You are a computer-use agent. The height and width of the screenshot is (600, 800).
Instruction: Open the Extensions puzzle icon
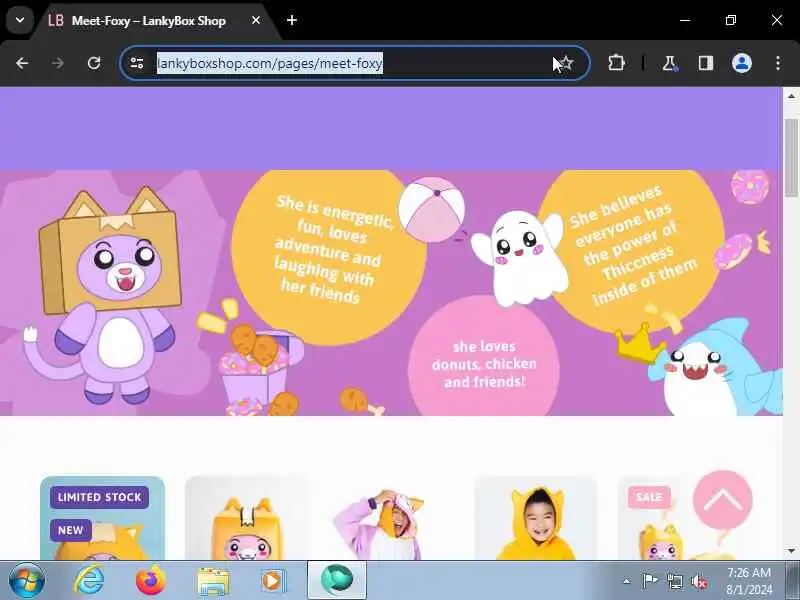coord(616,63)
